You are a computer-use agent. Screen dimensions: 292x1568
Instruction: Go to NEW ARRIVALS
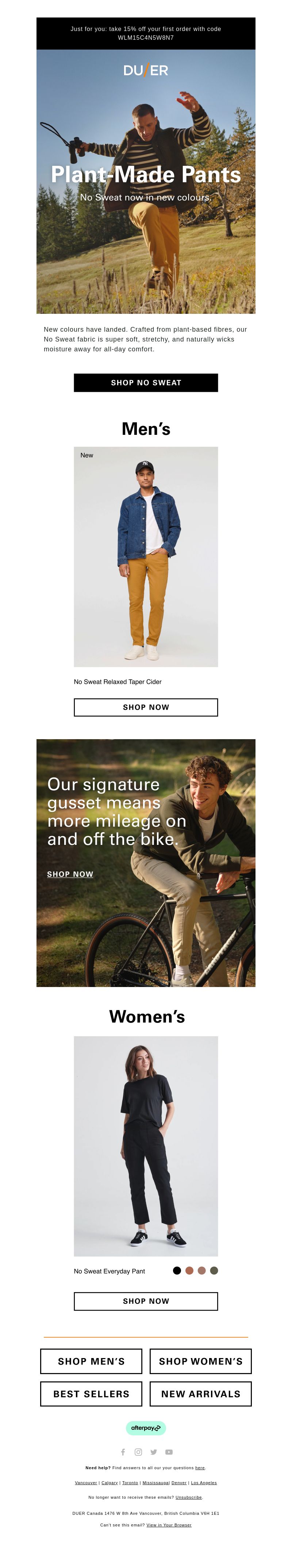click(200, 1393)
